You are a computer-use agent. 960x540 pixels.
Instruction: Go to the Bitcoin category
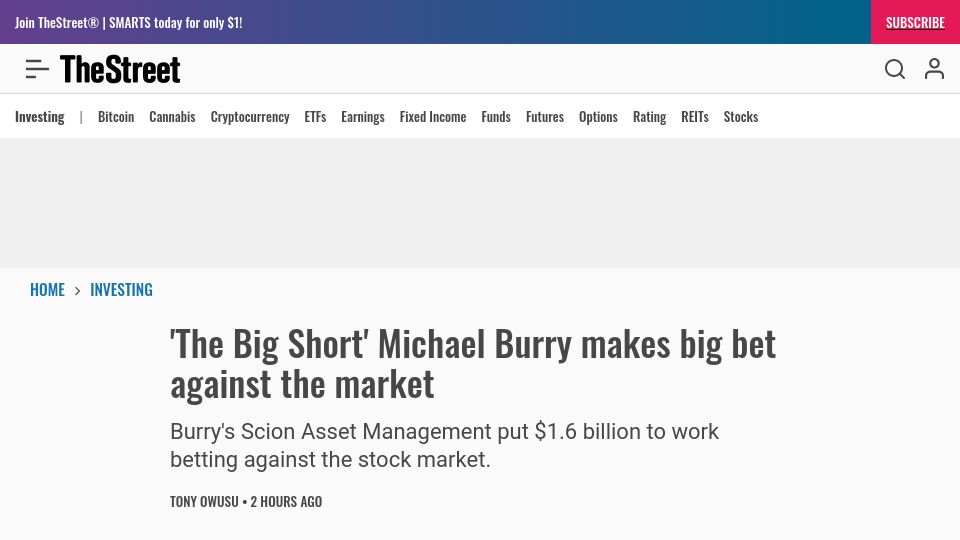[116, 117]
